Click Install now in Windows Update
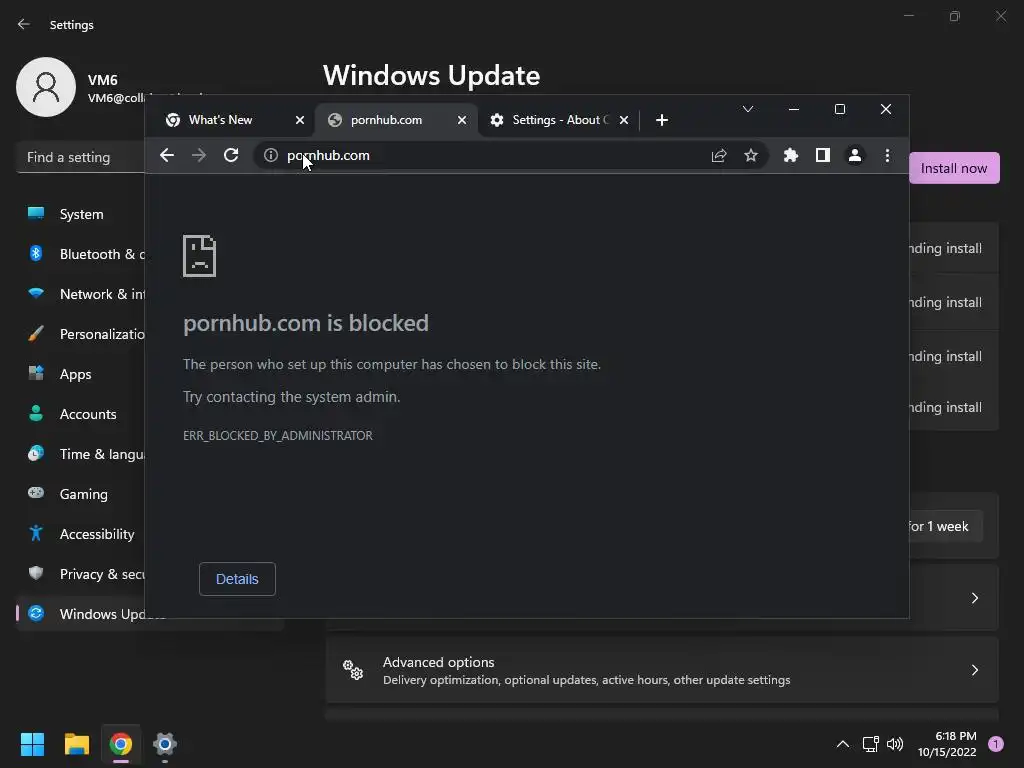Image resolution: width=1024 pixels, height=768 pixels. pyautogui.click(x=954, y=168)
